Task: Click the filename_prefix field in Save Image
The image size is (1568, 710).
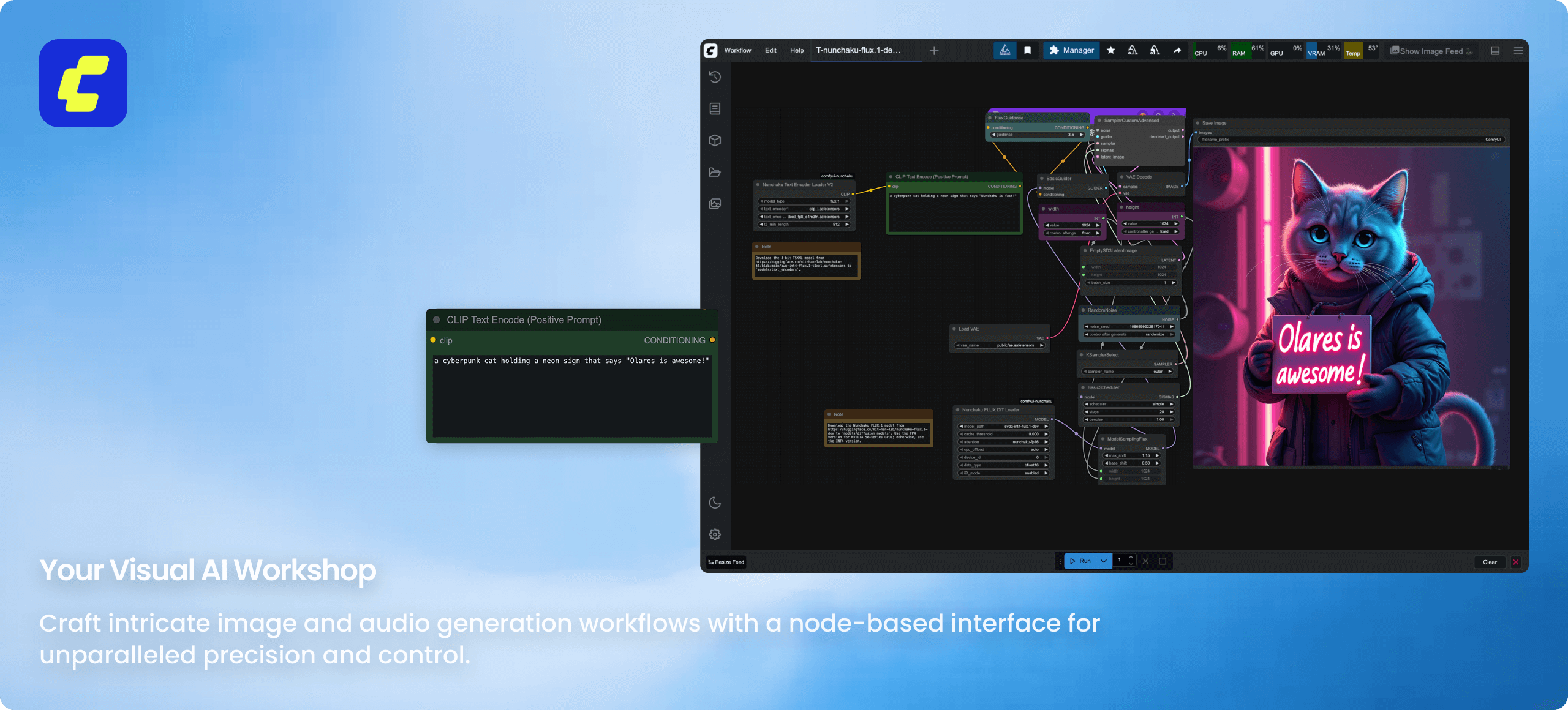Action: coord(1351,140)
